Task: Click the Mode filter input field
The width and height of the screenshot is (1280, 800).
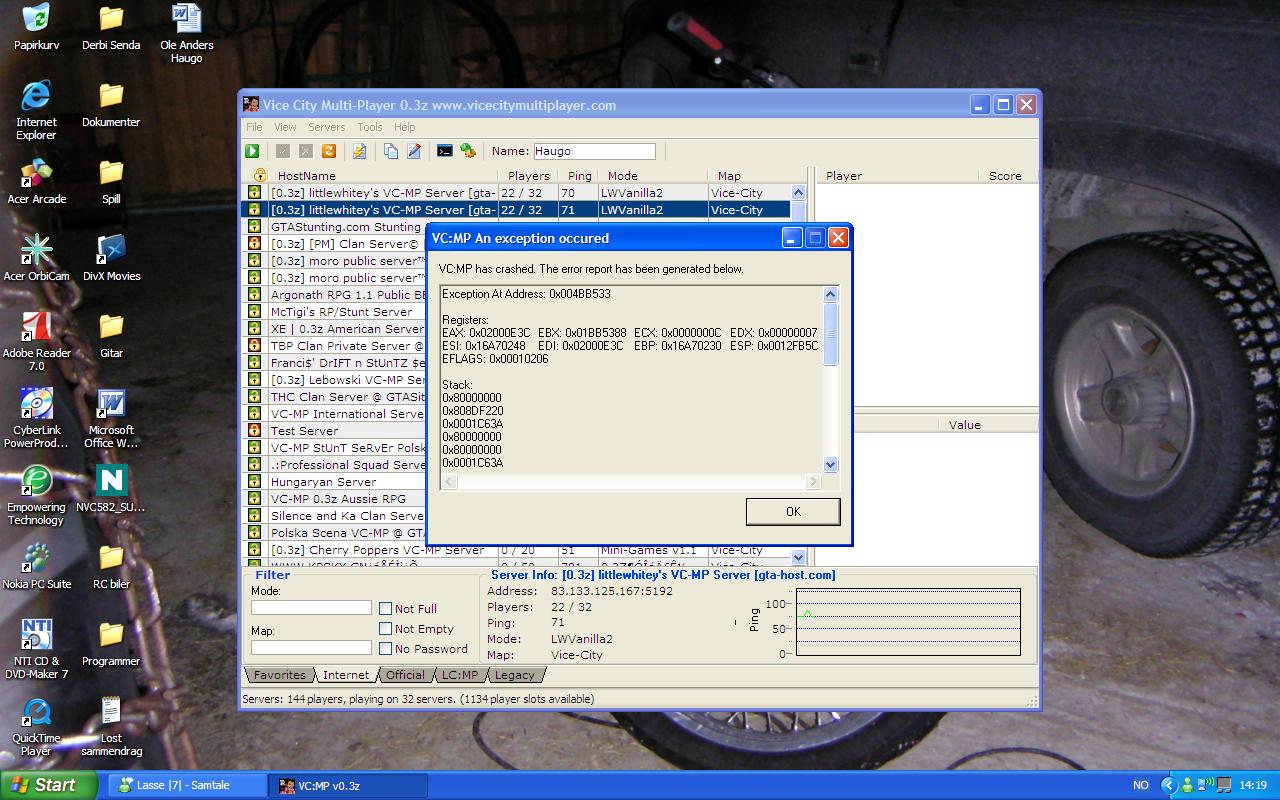Action: point(311,608)
